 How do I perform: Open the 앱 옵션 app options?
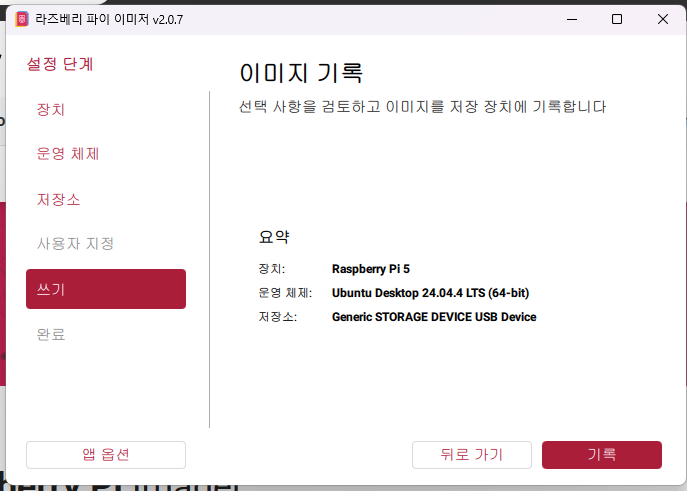(106, 455)
